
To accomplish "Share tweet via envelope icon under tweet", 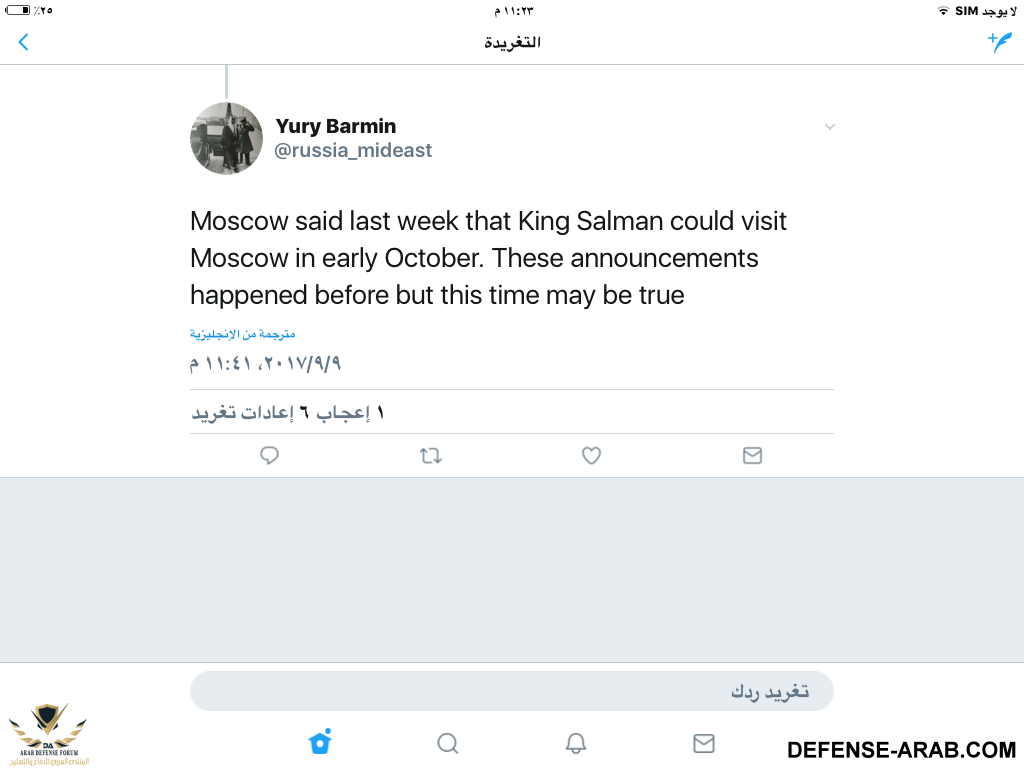I will (x=752, y=455).
